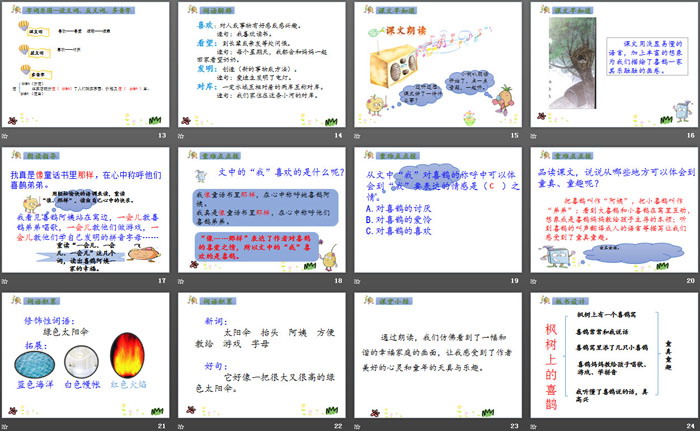
Task: Click the slide number label "23"
Action: (514, 426)
